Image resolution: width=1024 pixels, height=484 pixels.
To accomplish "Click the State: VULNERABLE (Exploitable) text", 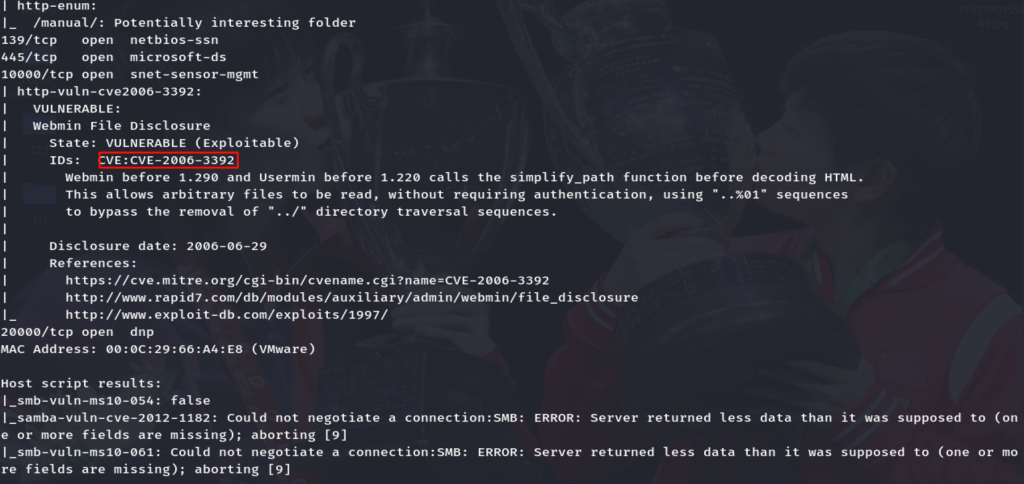I will point(173,143).
